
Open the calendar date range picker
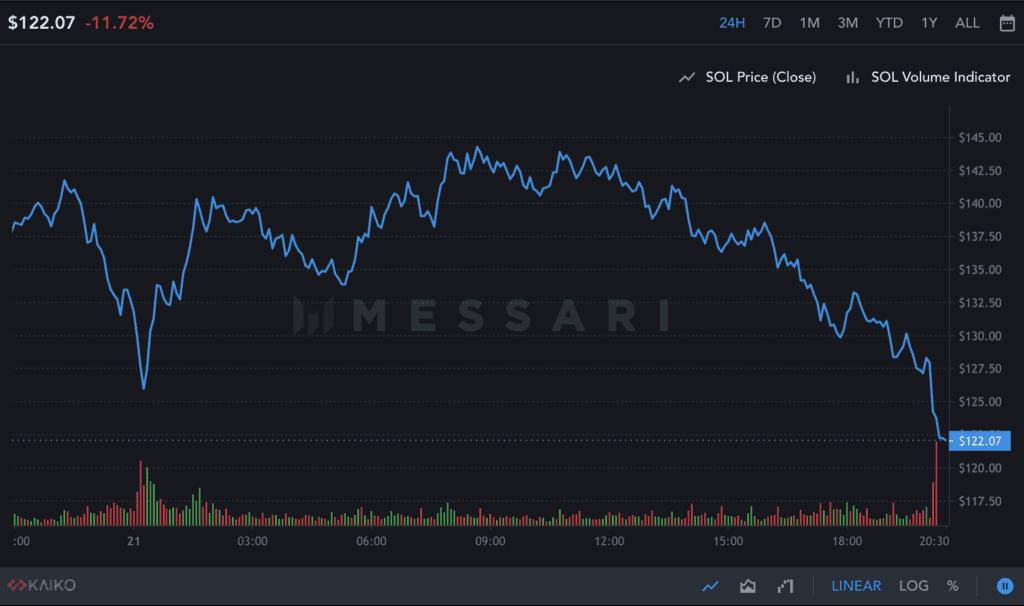1007,23
